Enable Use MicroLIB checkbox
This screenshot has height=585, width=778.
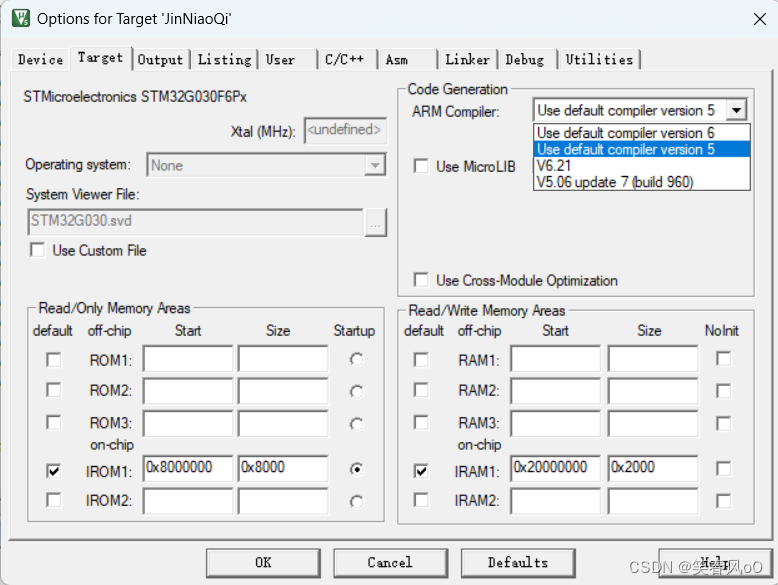pos(421,166)
